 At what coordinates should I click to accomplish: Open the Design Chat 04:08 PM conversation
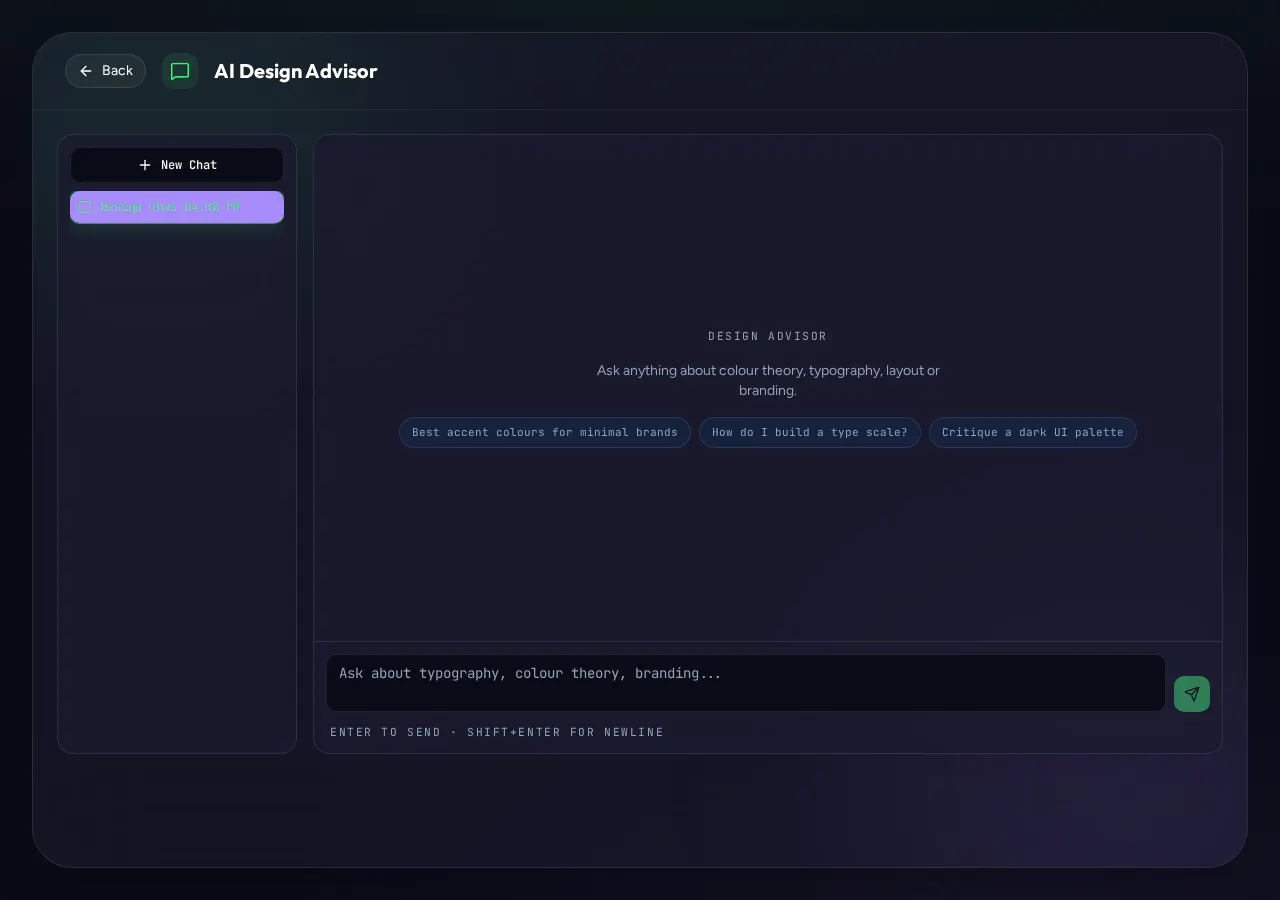coord(177,207)
